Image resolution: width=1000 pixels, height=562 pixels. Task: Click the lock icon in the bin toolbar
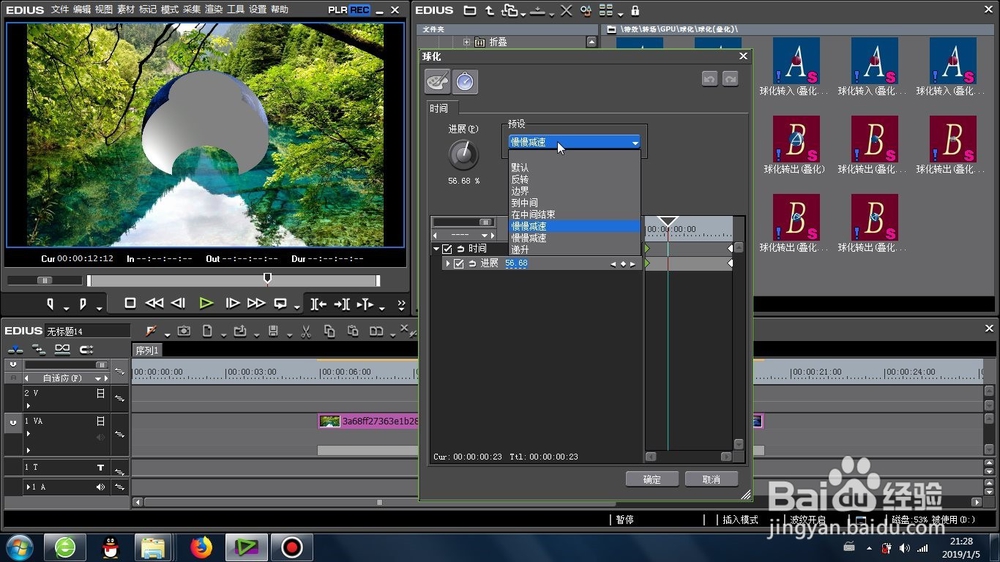(x=635, y=10)
